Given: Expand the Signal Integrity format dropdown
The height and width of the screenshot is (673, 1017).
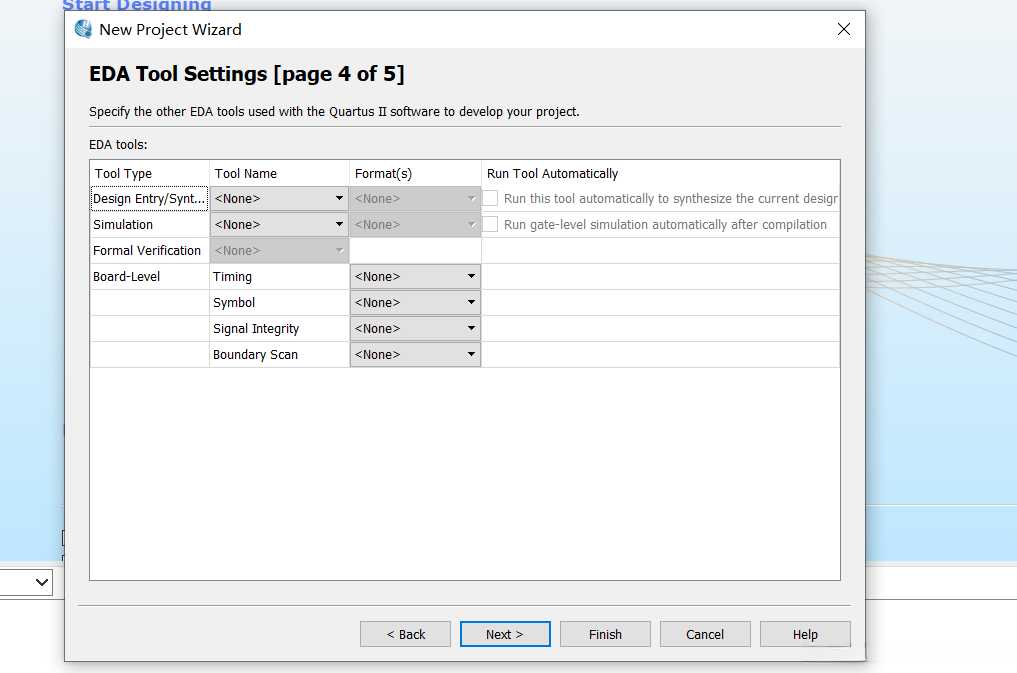Looking at the screenshot, I should (x=415, y=329).
